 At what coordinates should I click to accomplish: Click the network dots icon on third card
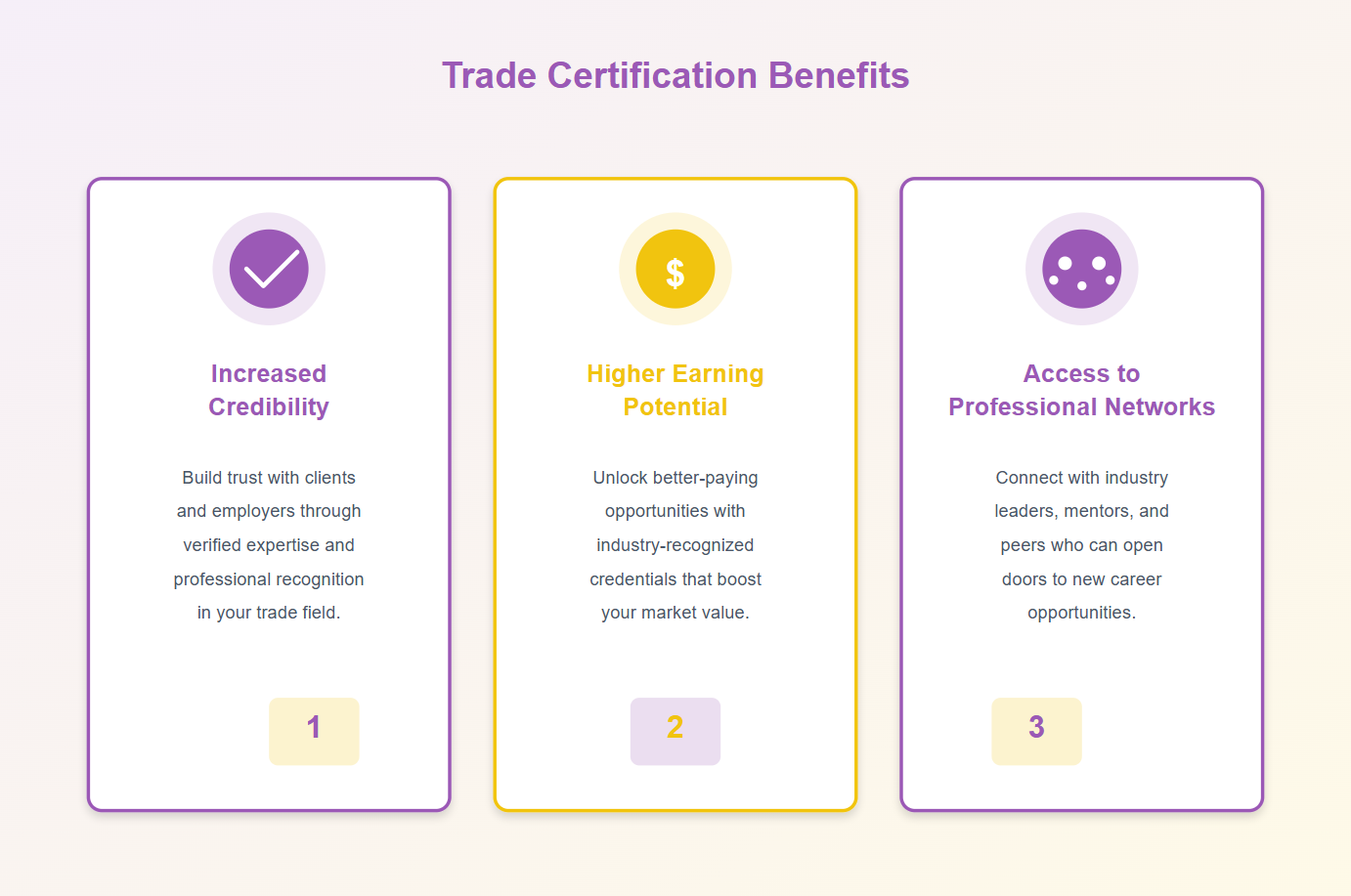(x=1082, y=269)
